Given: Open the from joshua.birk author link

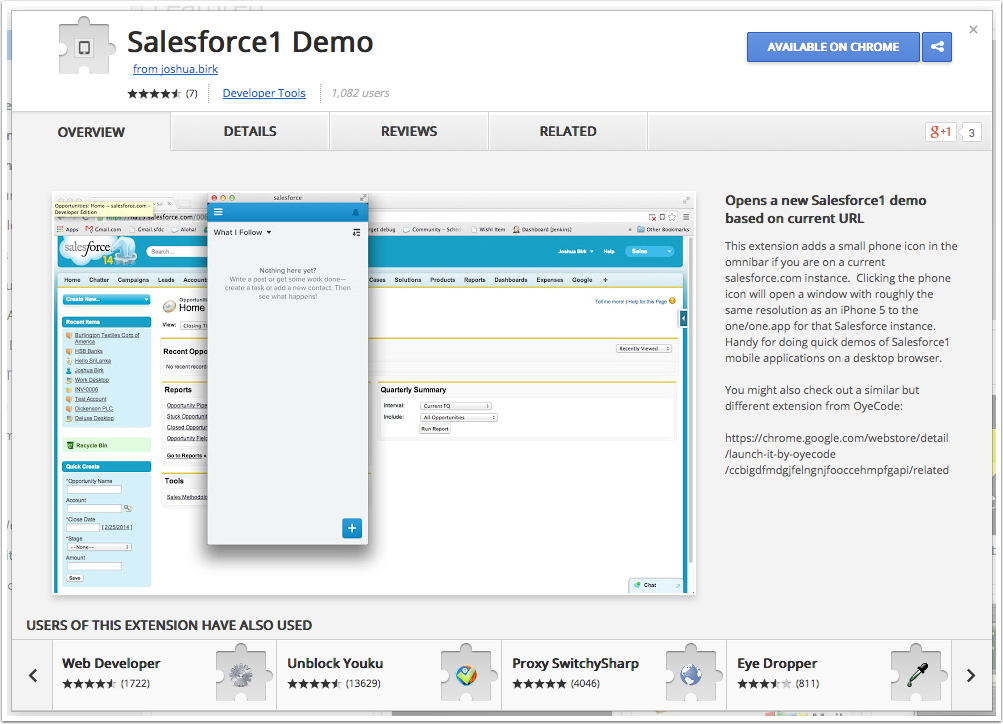Looking at the screenshot, I should 175,69.
